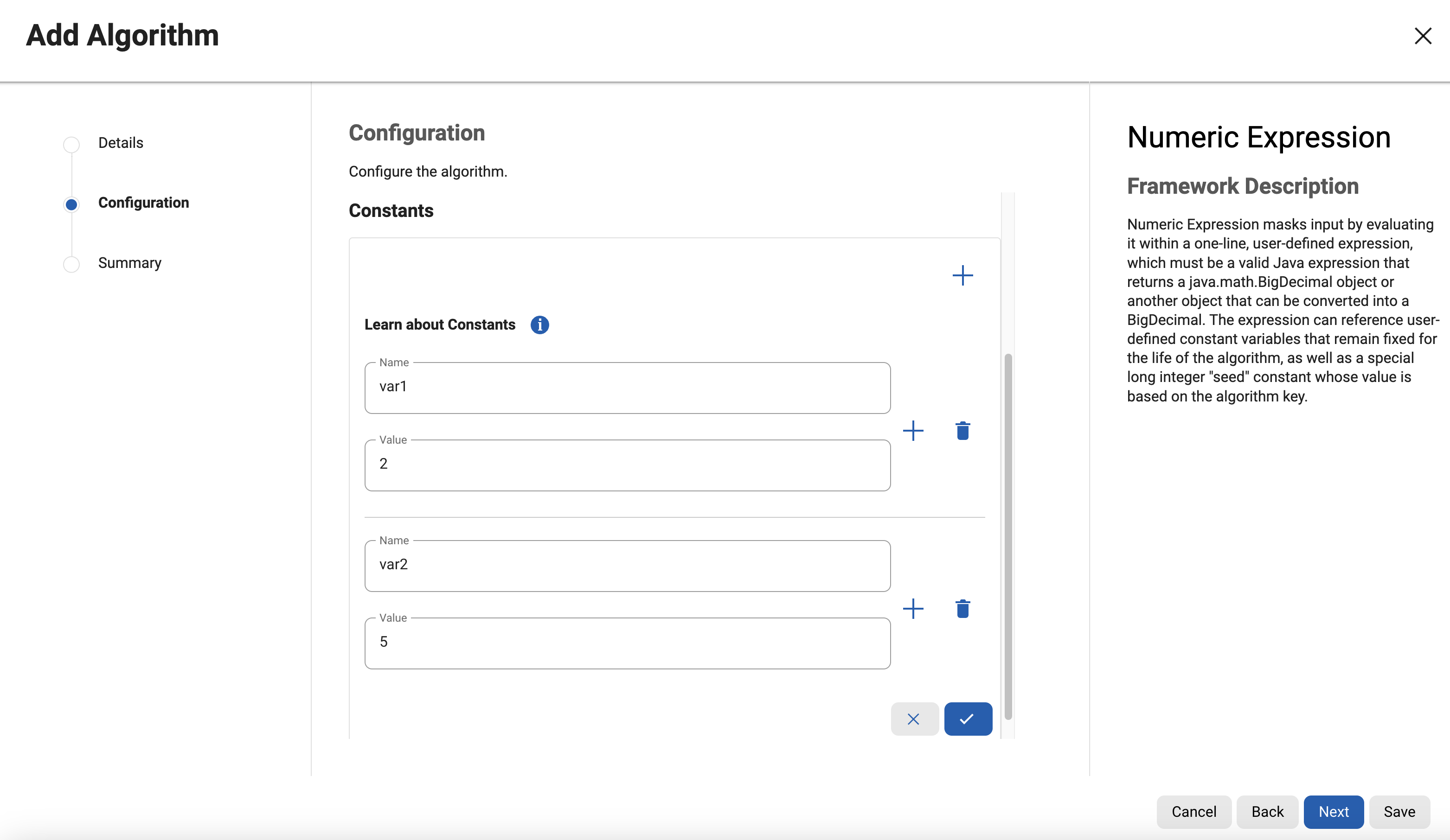Image resolution: width=1450 pixels, height=840 pixels.
Task: Delete the var1 constant with trash icon
Action: coord(962,431)
